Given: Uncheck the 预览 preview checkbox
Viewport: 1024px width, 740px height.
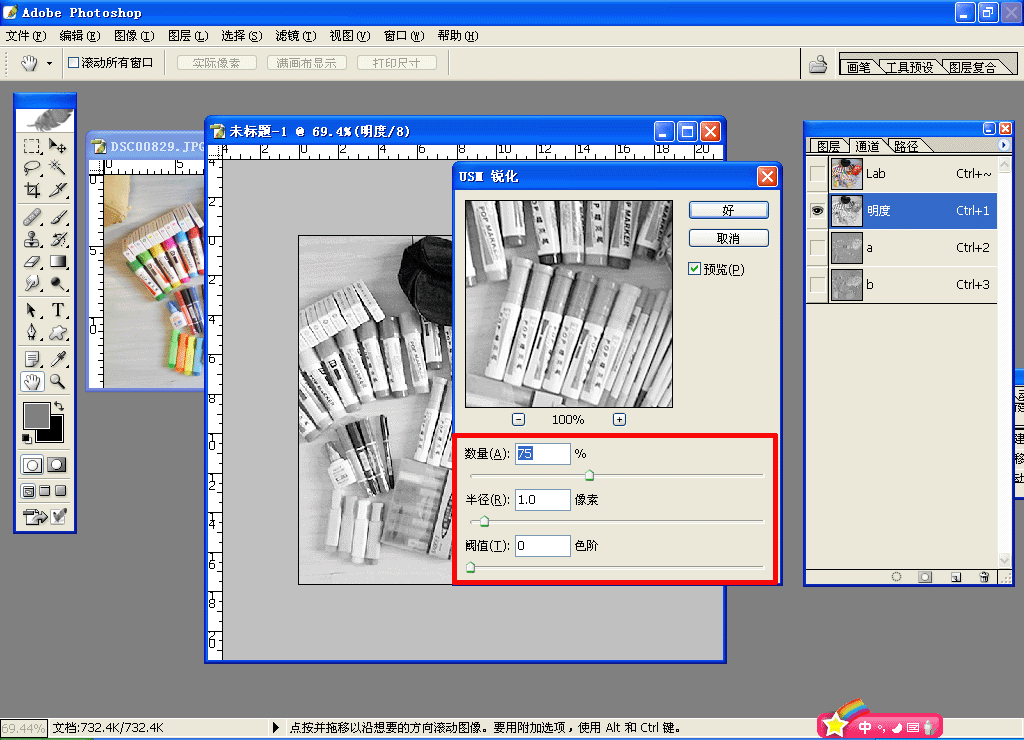Looking at the screenshot, I should (x=694, y=268).
